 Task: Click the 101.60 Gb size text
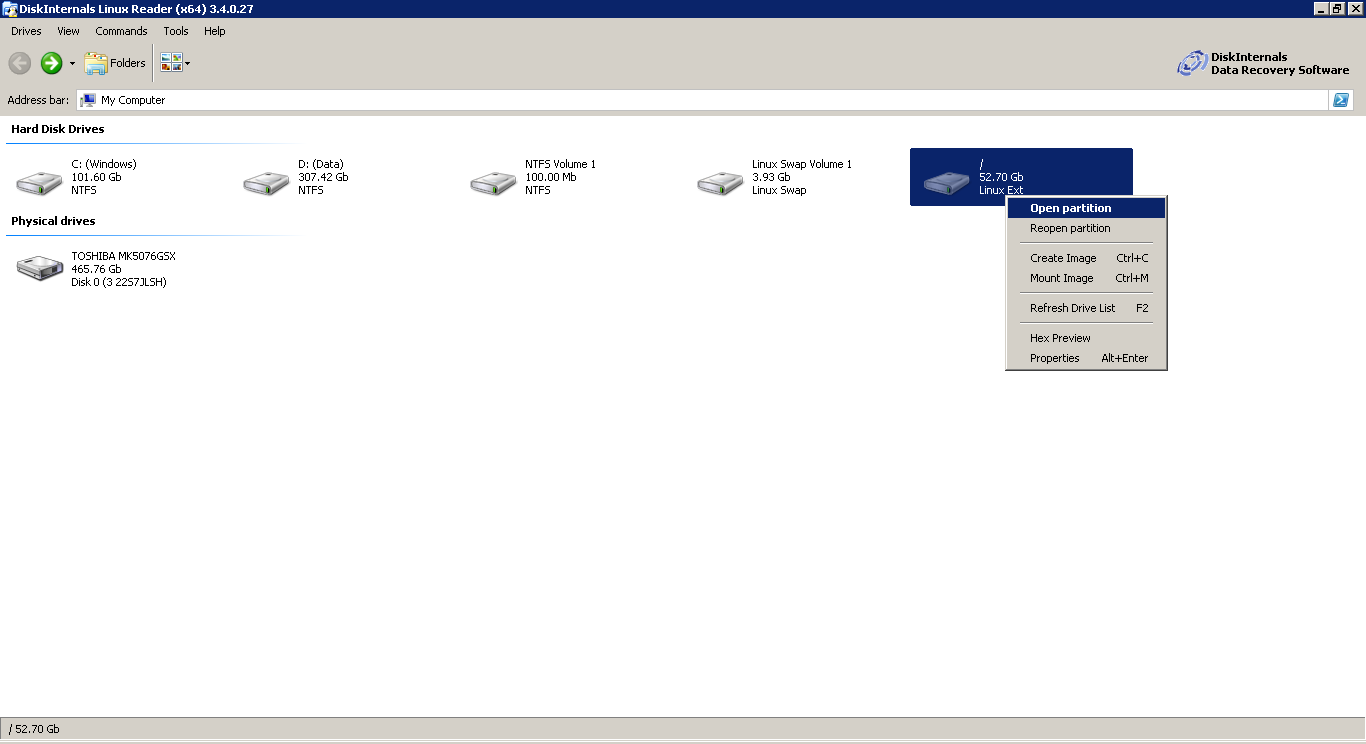(96, 177)
